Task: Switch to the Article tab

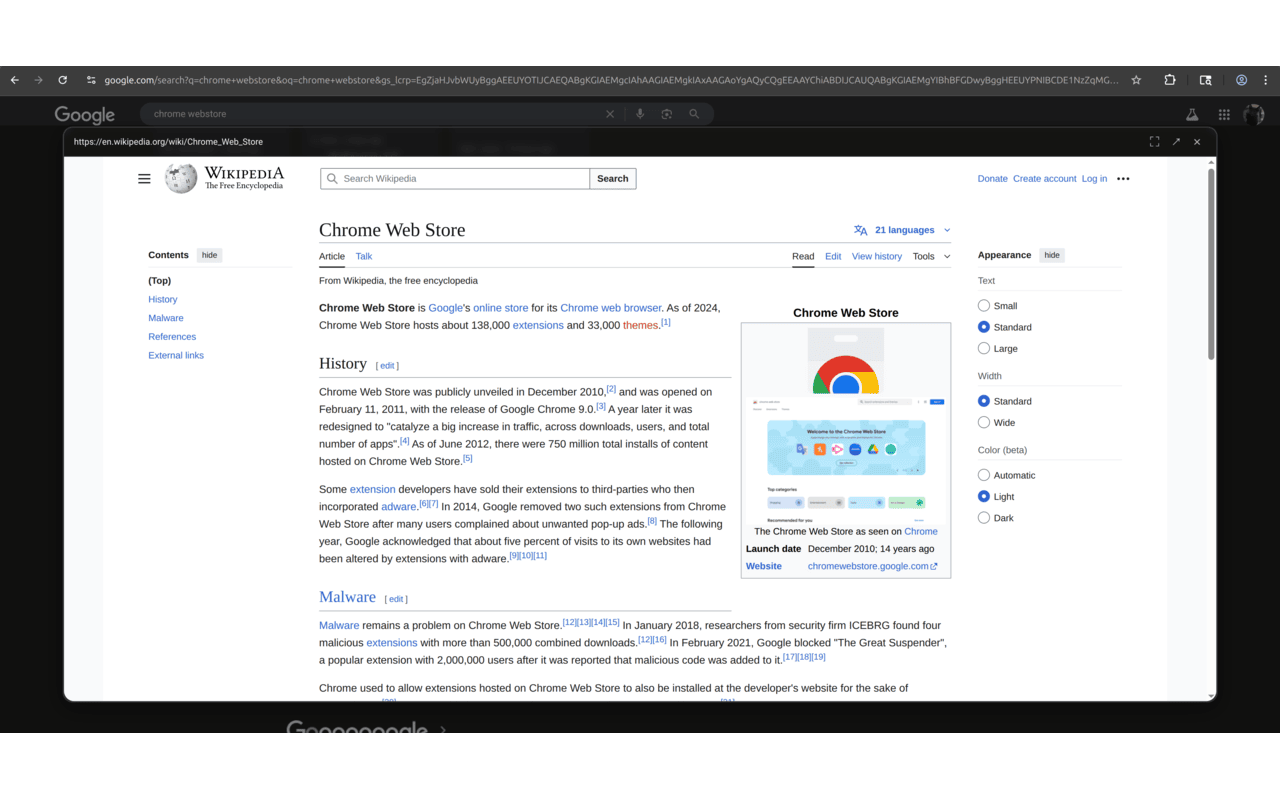Action: [332, 257]
